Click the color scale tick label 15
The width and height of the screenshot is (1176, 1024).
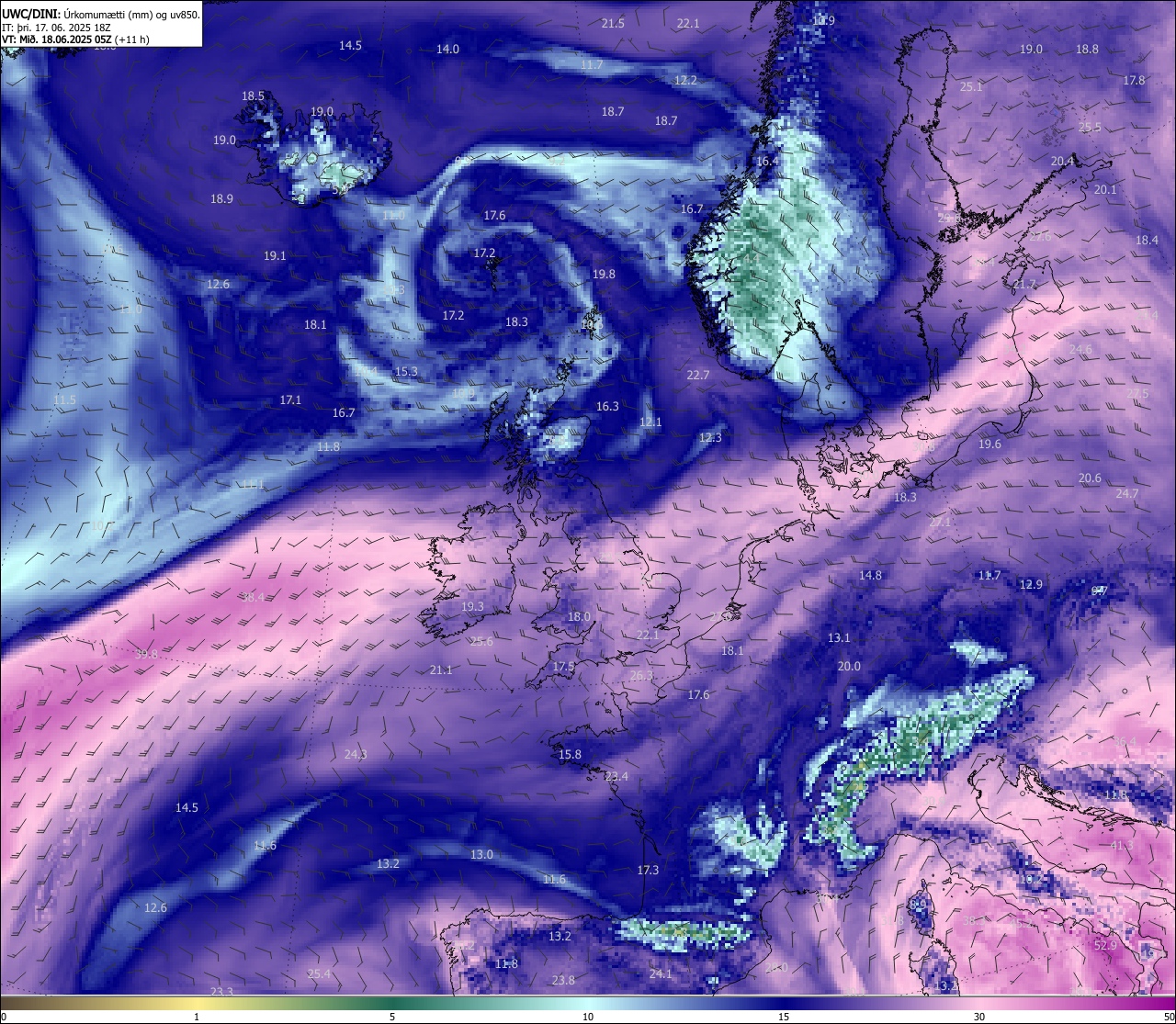click(x=784, y=1017)
